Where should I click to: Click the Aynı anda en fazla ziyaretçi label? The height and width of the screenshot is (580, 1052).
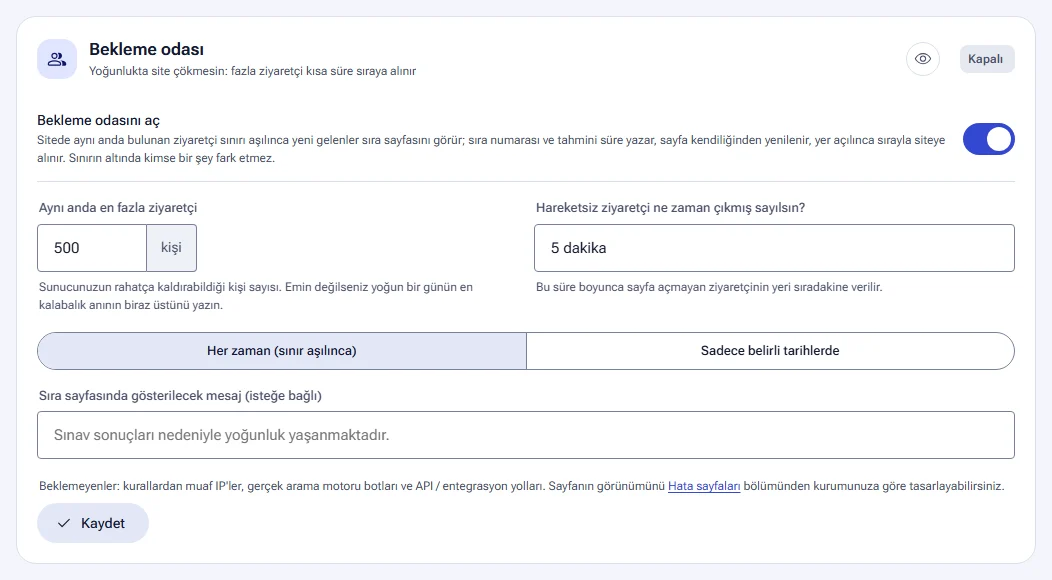point(118,207)
